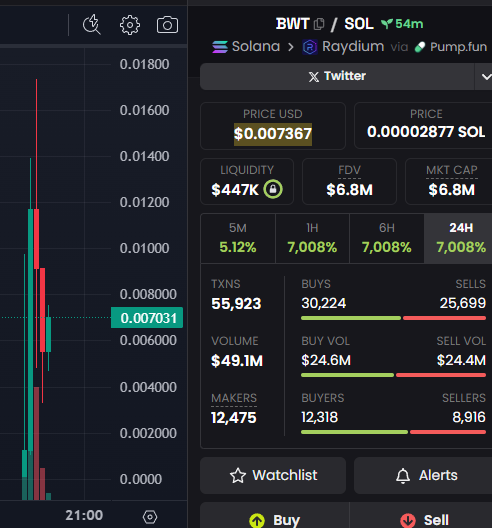Click the 0.007031 current price tag

click(147, 318)
